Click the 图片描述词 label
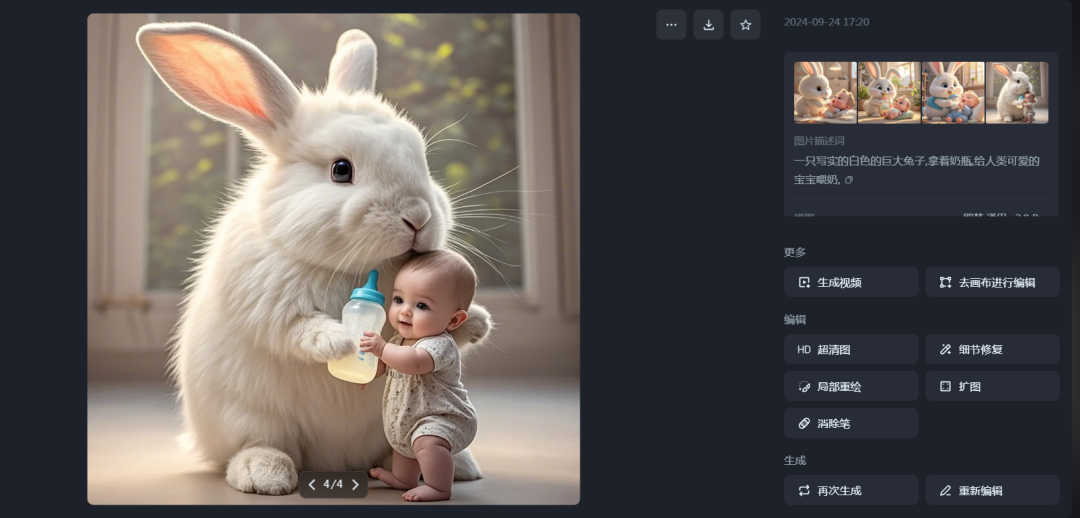The height and width of the screenshot is (518, 1080). [819, 141]
